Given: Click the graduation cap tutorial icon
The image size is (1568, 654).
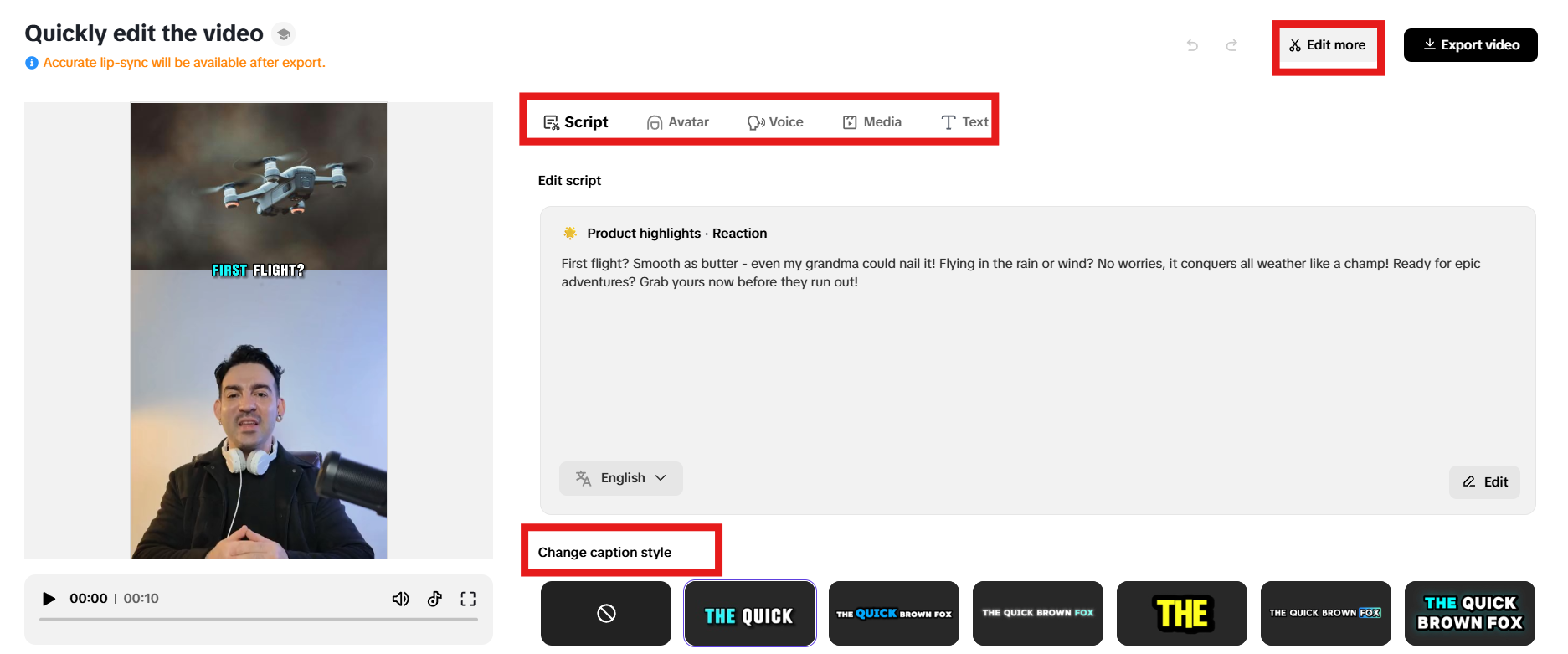Looking at the screenshot, I should [x=284, y=34].
